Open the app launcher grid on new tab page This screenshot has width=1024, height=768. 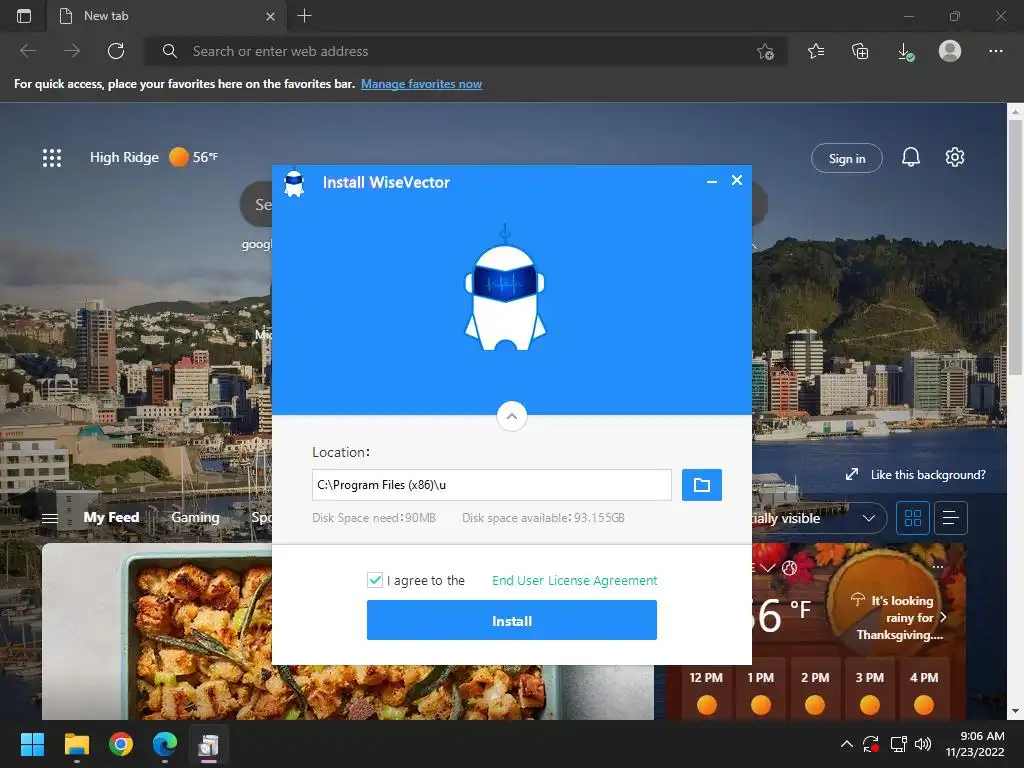52,157
